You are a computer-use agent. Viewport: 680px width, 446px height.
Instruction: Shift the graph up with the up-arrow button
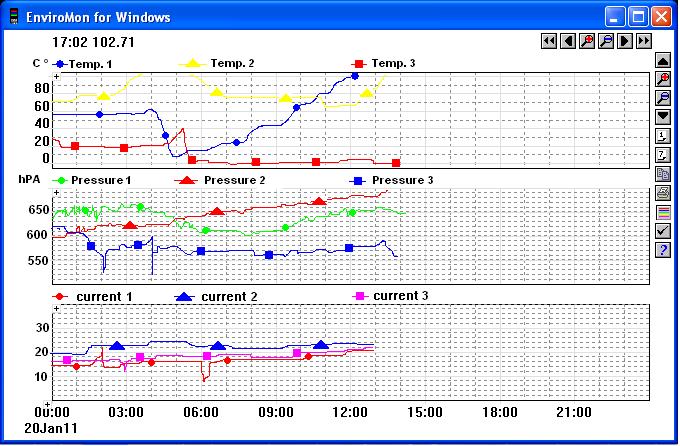coord(663,60)
